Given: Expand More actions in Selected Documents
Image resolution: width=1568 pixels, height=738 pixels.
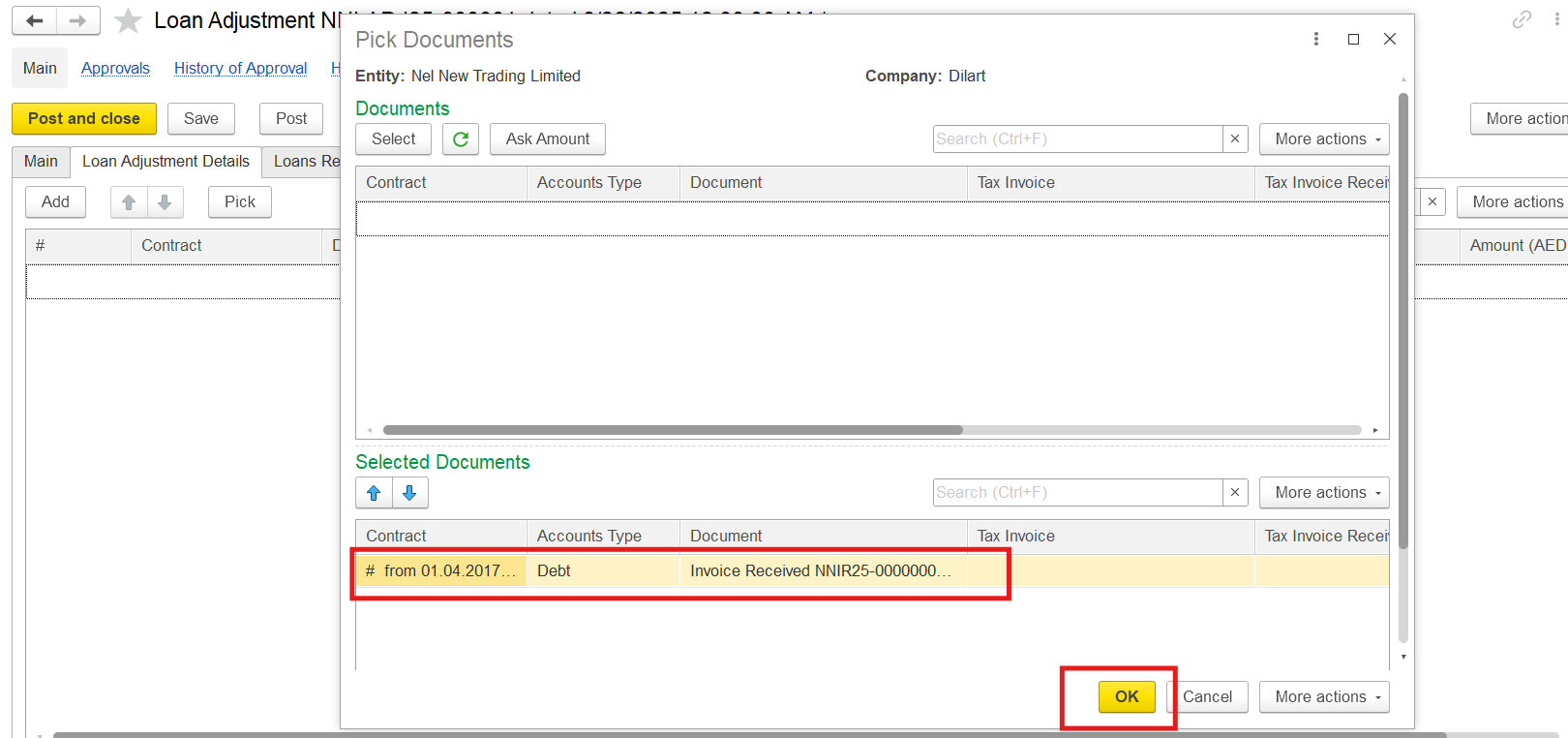Looking at the screenshot, I should click(x=1323, y=493).
